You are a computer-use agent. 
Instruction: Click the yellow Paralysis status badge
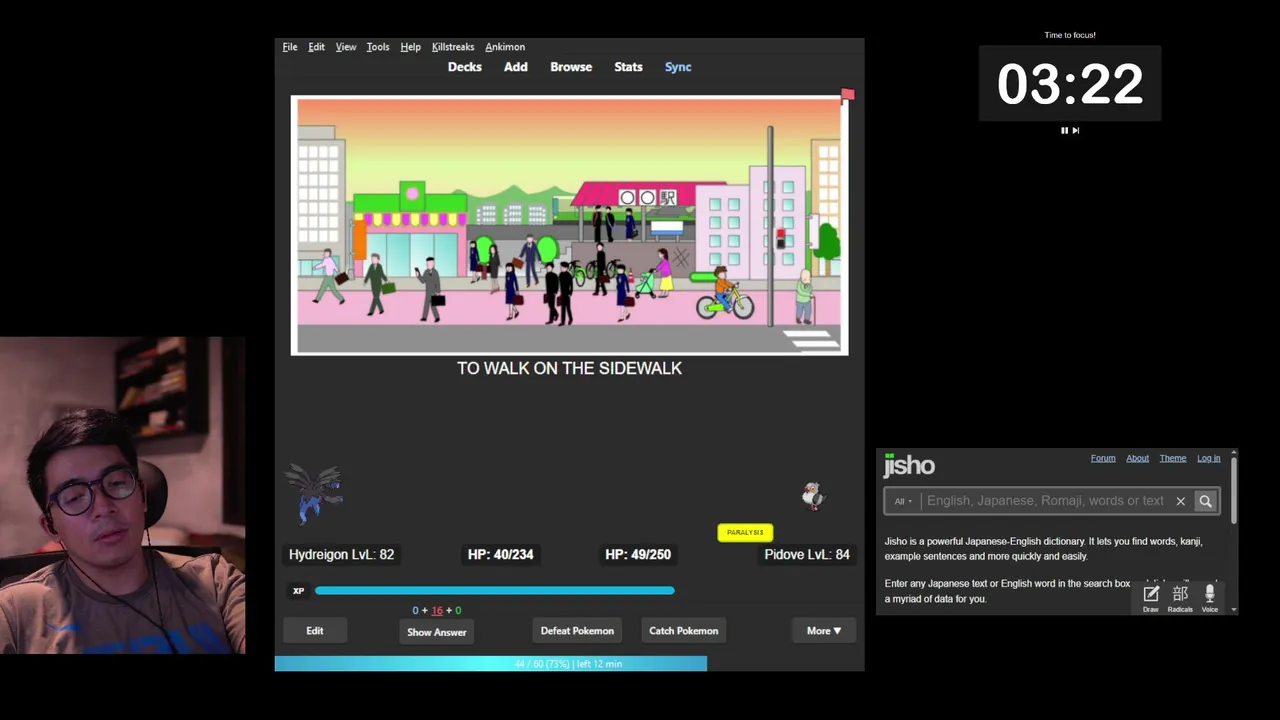[x=745, y=533]
